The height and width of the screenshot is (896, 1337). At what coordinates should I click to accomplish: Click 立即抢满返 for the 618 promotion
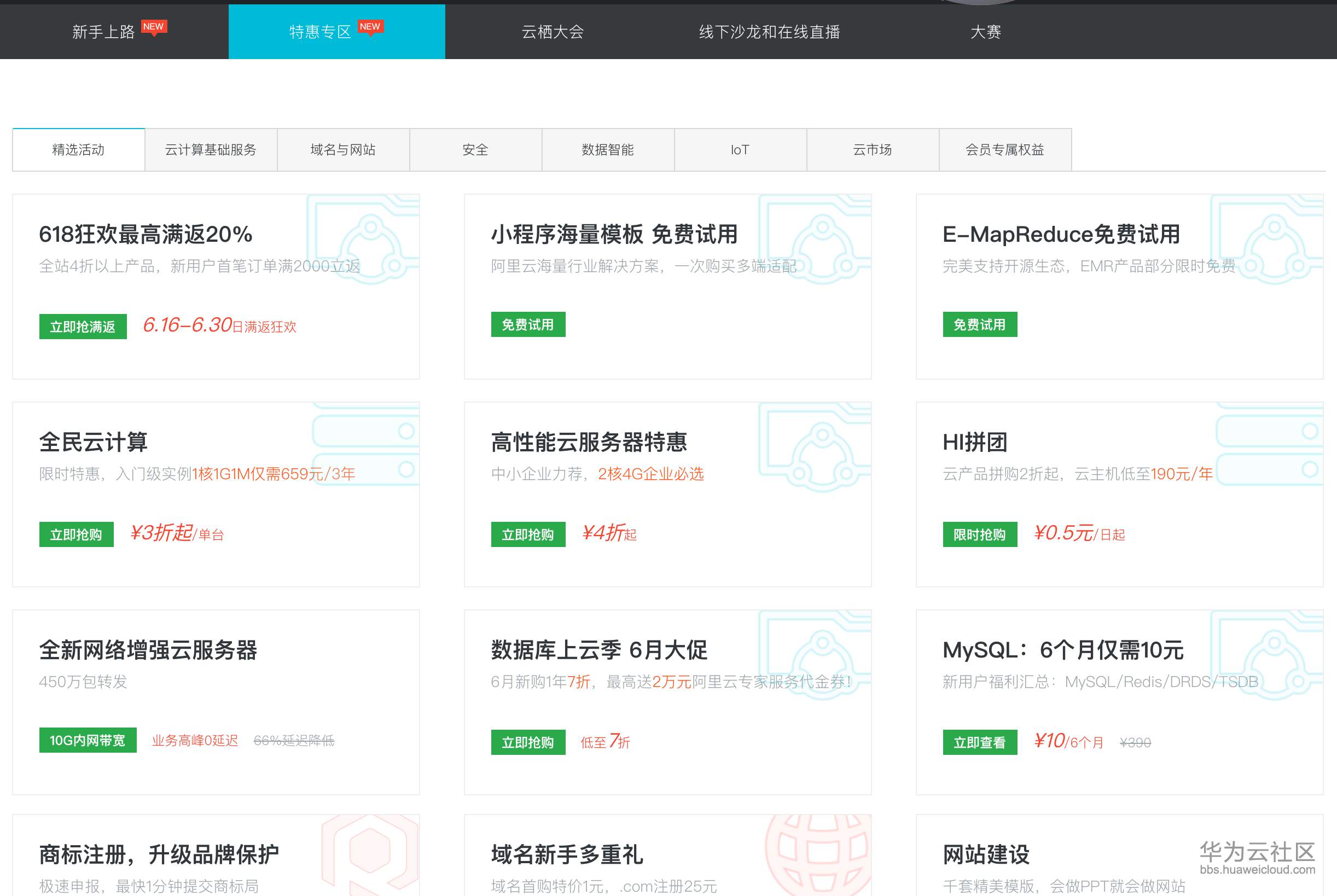click(x=82, y=326)
